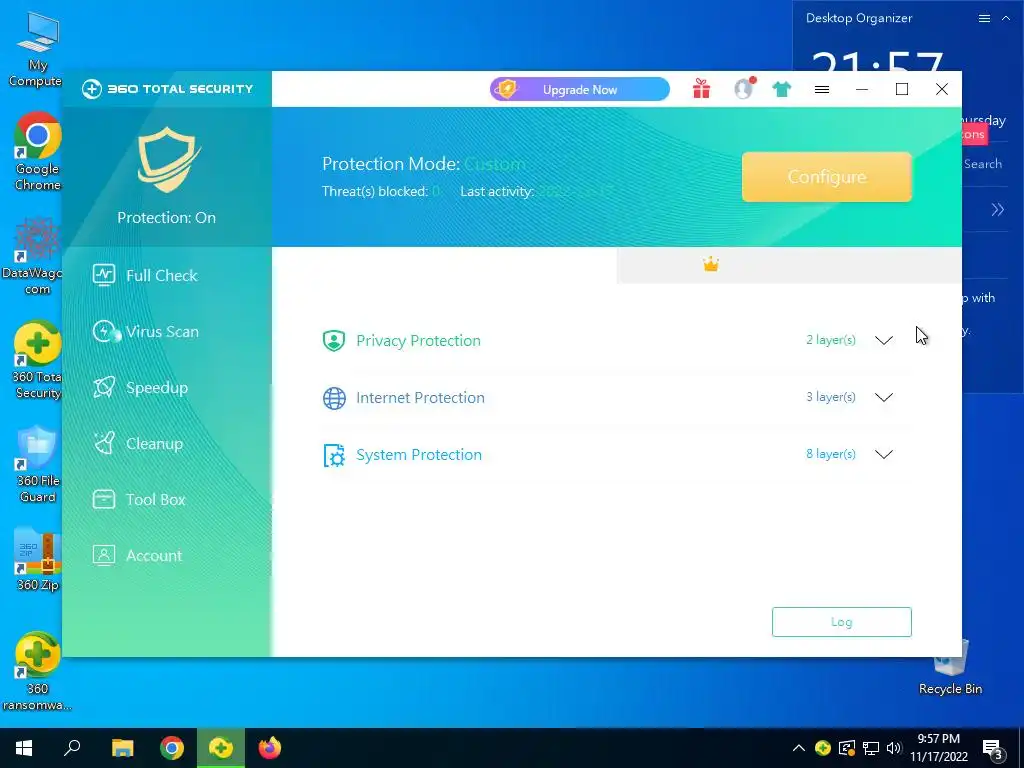Maximize the 360 Total Security window
The image size is (1024, 768).
(902, 89)
